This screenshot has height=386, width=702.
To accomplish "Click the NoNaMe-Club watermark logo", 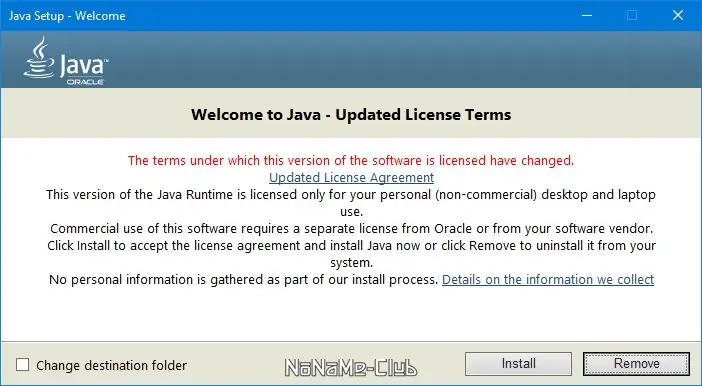I will (351, 367).
